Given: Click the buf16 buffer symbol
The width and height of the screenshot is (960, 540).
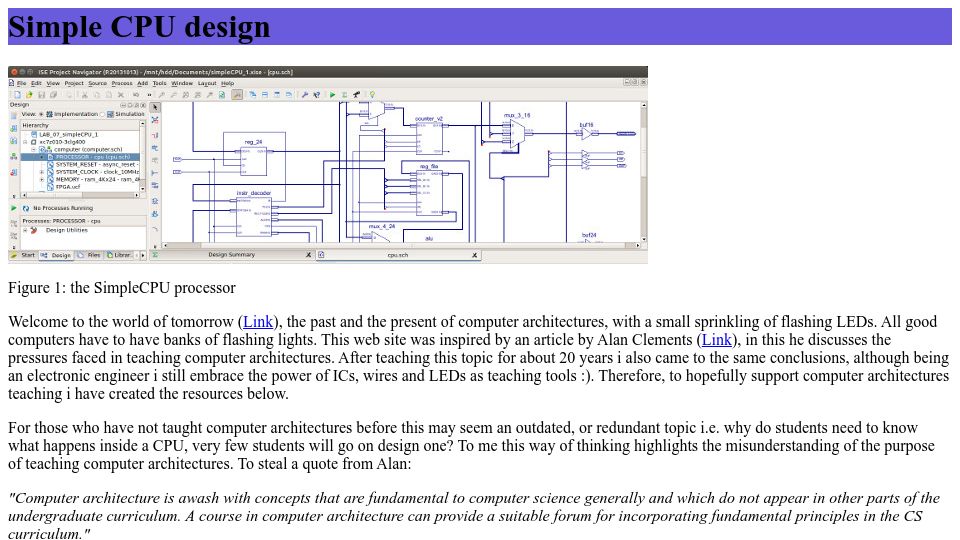Looking at the screenshot, I should tap(587, 133).
